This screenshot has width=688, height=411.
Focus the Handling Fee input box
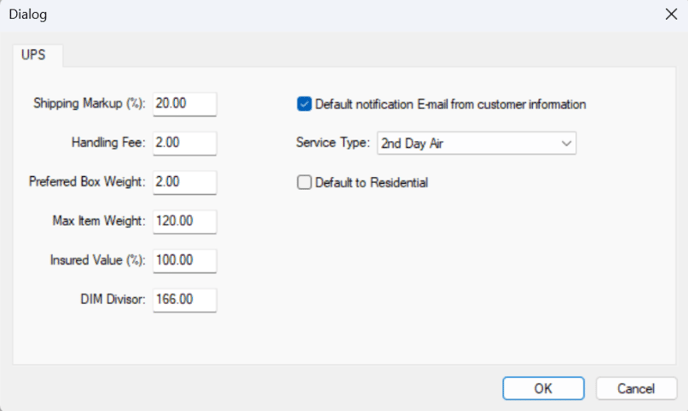point(185,143)
